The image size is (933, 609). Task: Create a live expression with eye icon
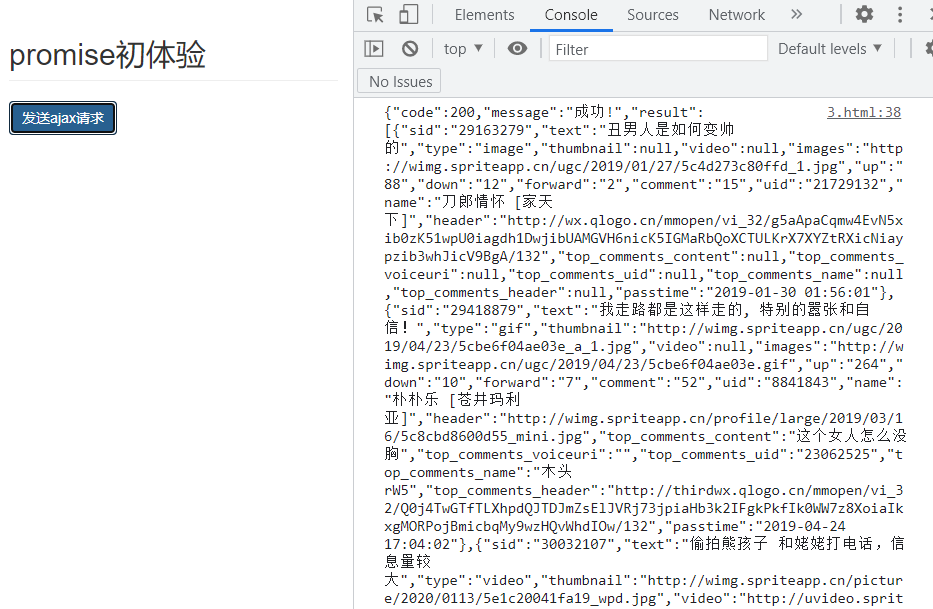tap(517, 48)
